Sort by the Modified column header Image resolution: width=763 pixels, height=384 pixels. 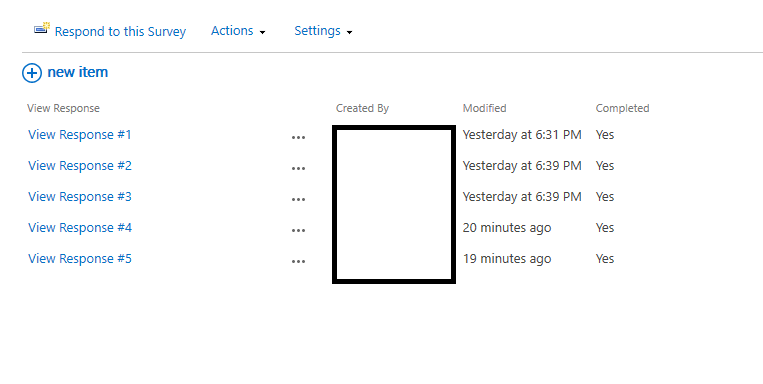tap(484, 108)
